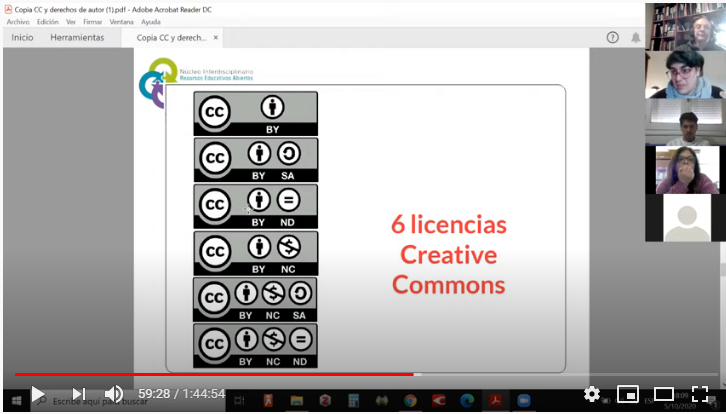The height and width of the screenshot is (414, 726).
Task: Open the Archivo menu
Action: (18, 21)
